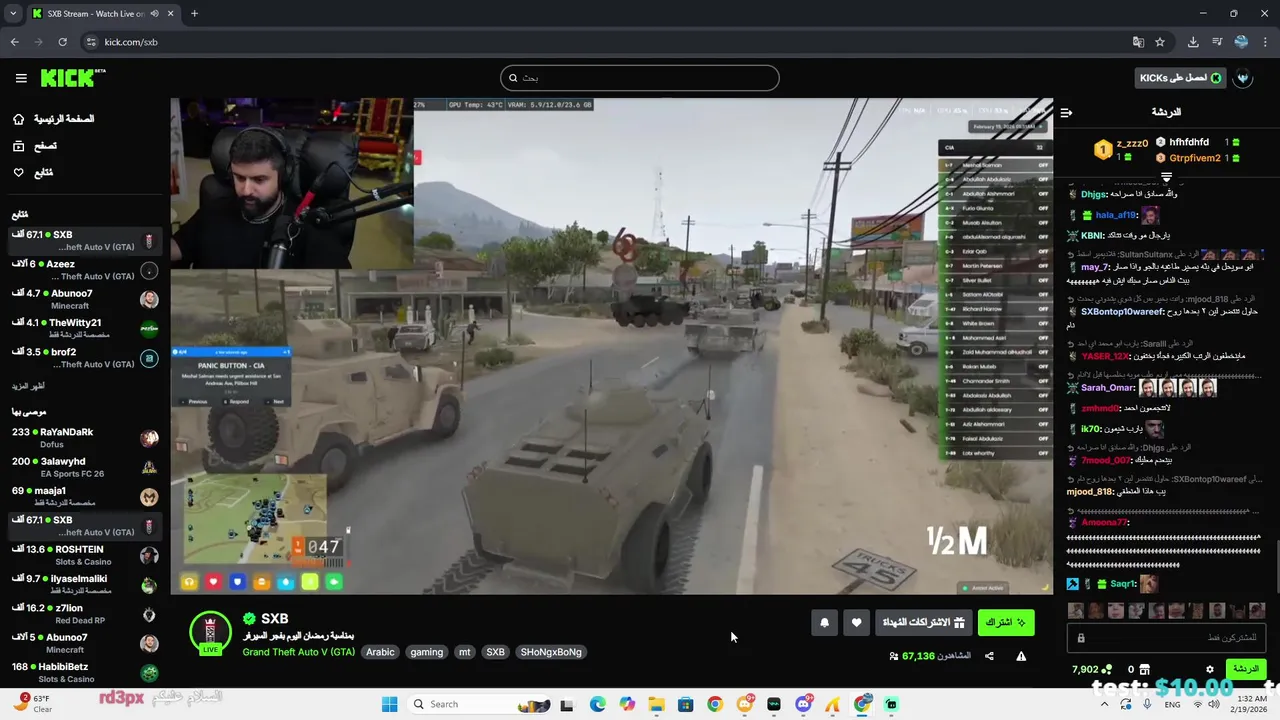Bookmark this page with star icon
The height and width of the screenshot is (720, 1280).
pyautogui.click(x=1160, y=42)
